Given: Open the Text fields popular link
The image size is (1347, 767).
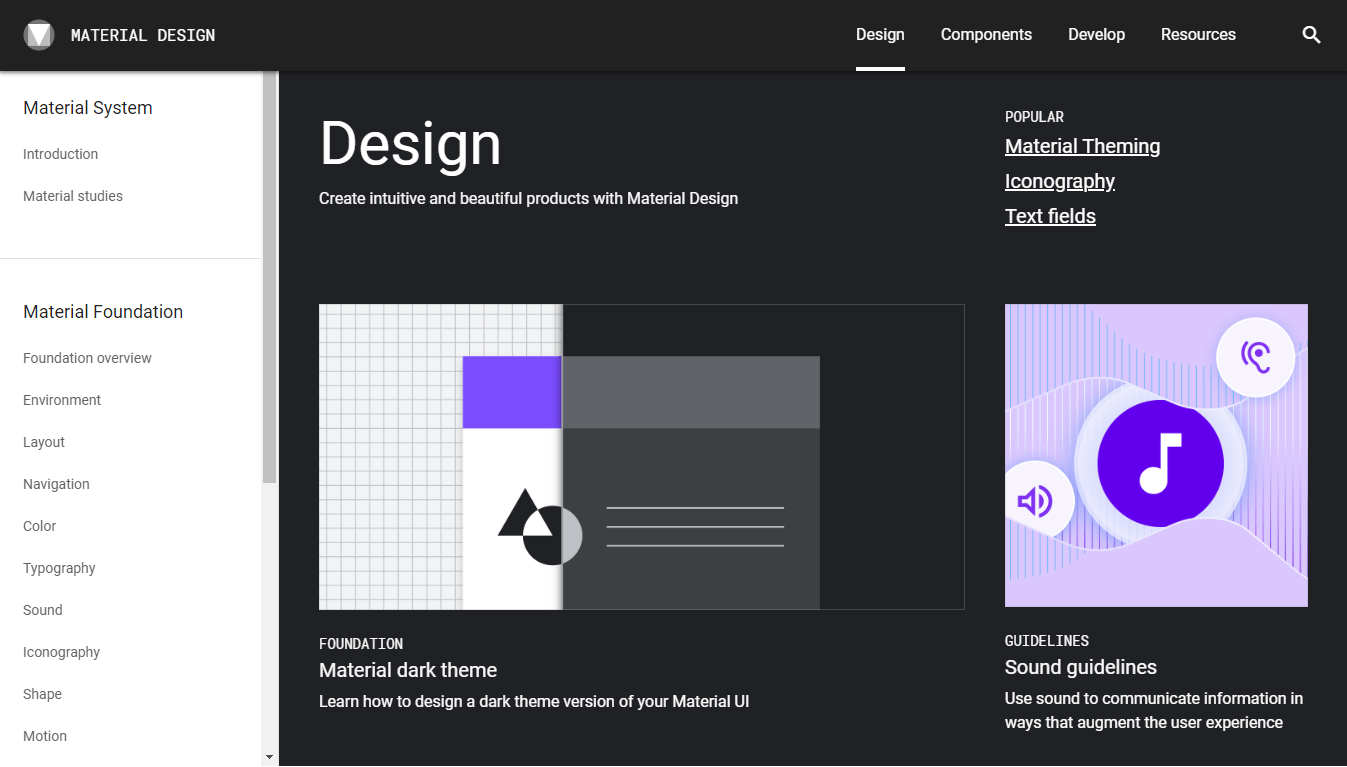Looking at the screenshot, I should pos(1050,216).
